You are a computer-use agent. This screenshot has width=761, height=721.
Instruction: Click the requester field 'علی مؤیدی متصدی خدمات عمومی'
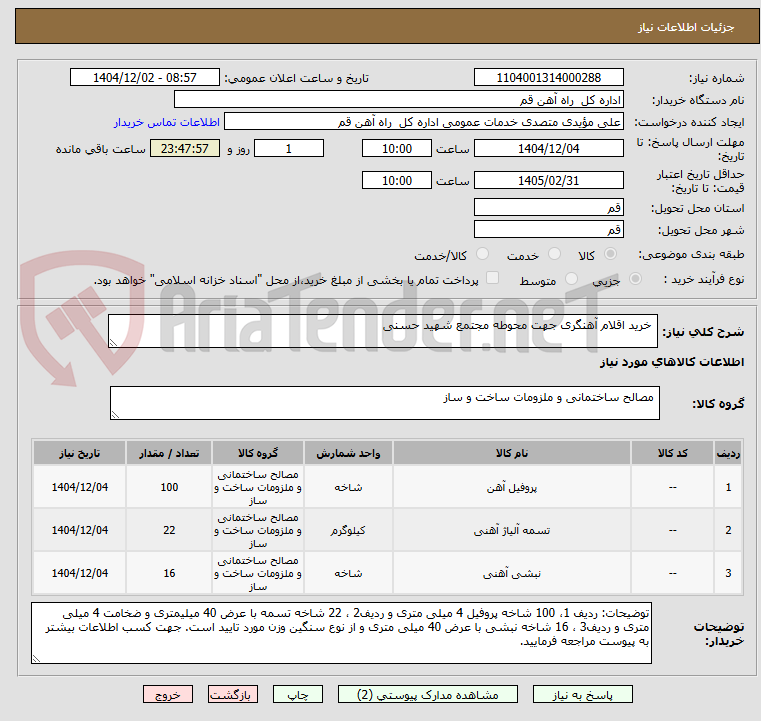tap(424, 122)
